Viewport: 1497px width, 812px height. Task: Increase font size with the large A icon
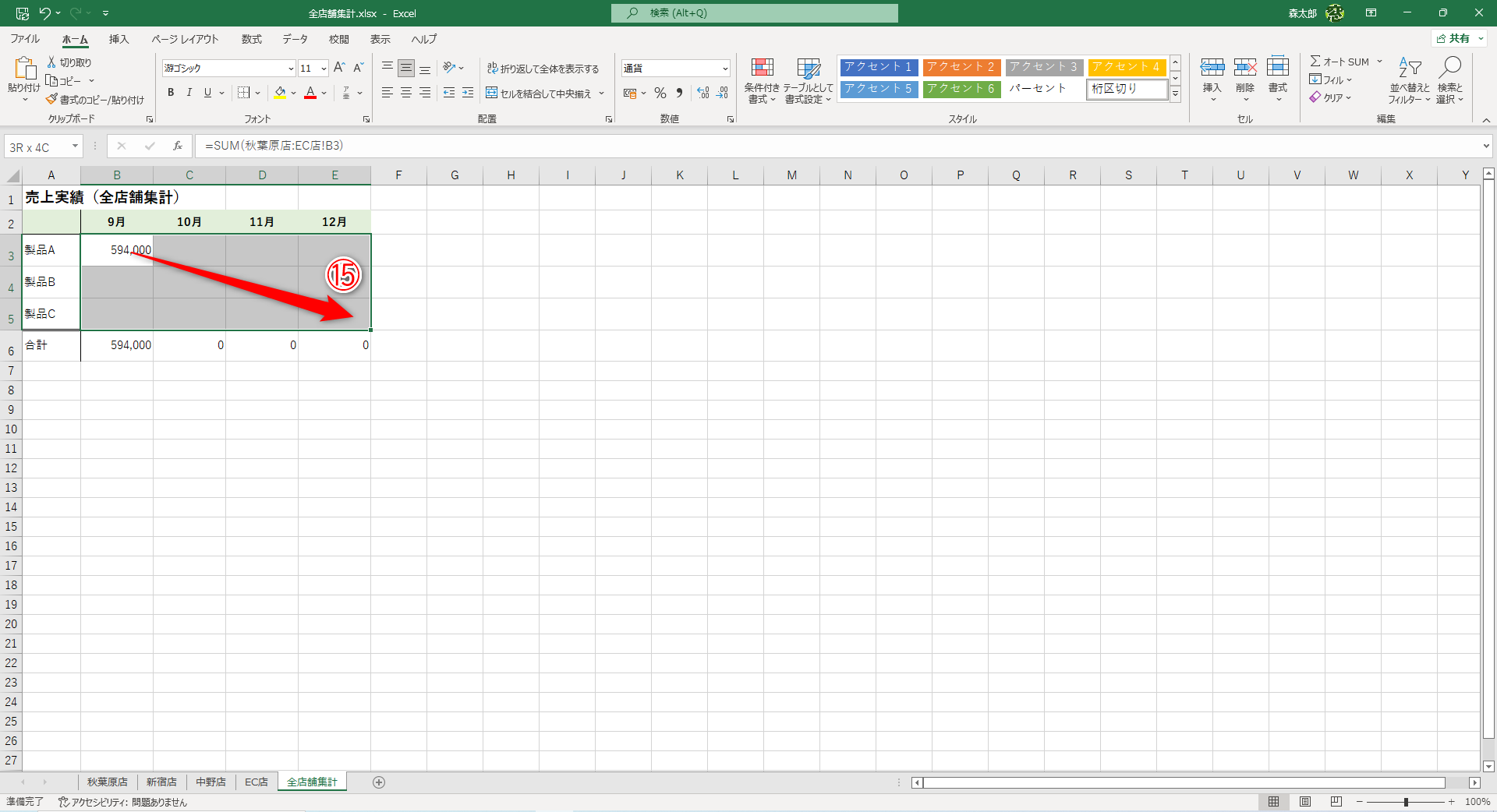[x=339, y=68]
